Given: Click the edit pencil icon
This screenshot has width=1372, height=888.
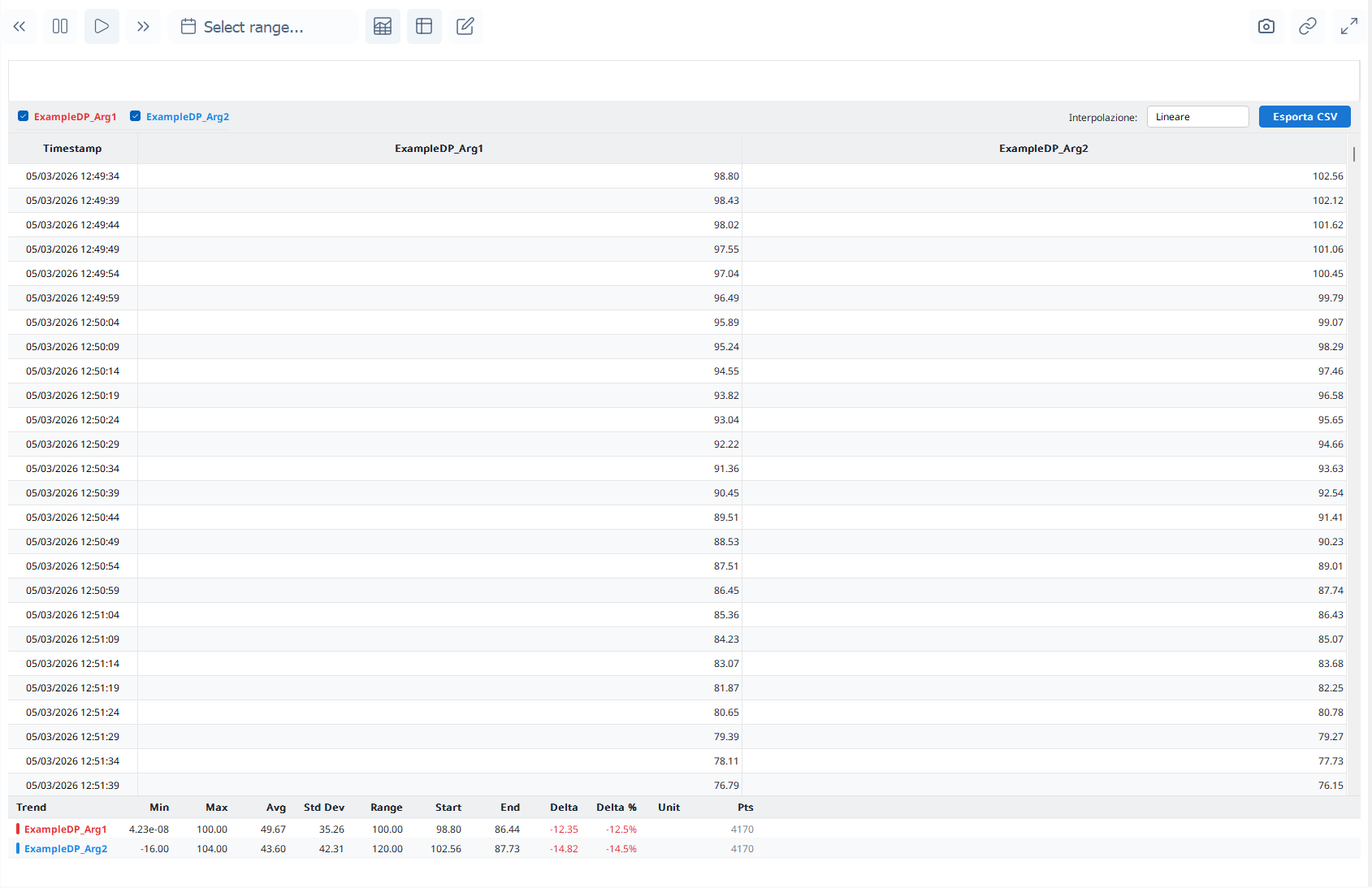Looking at the screenshot, I should [465, 27].
